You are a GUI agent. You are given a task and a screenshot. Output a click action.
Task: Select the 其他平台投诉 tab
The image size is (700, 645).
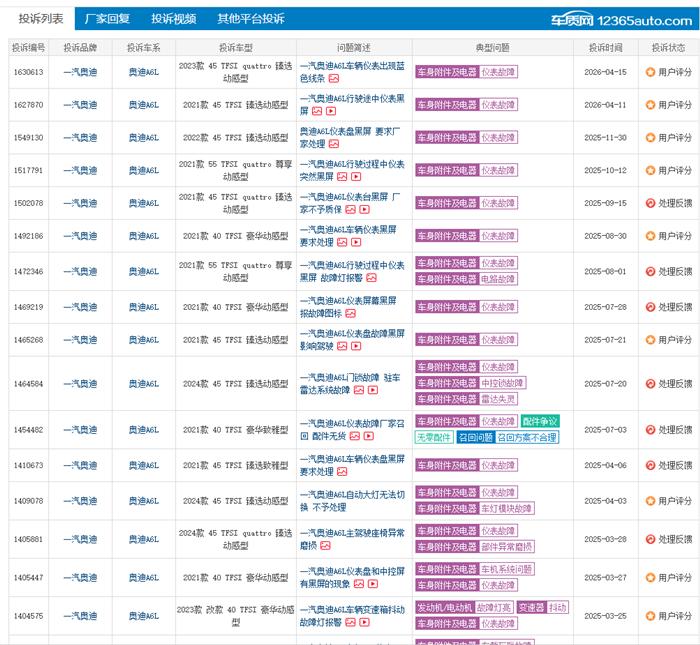point(250,19)
